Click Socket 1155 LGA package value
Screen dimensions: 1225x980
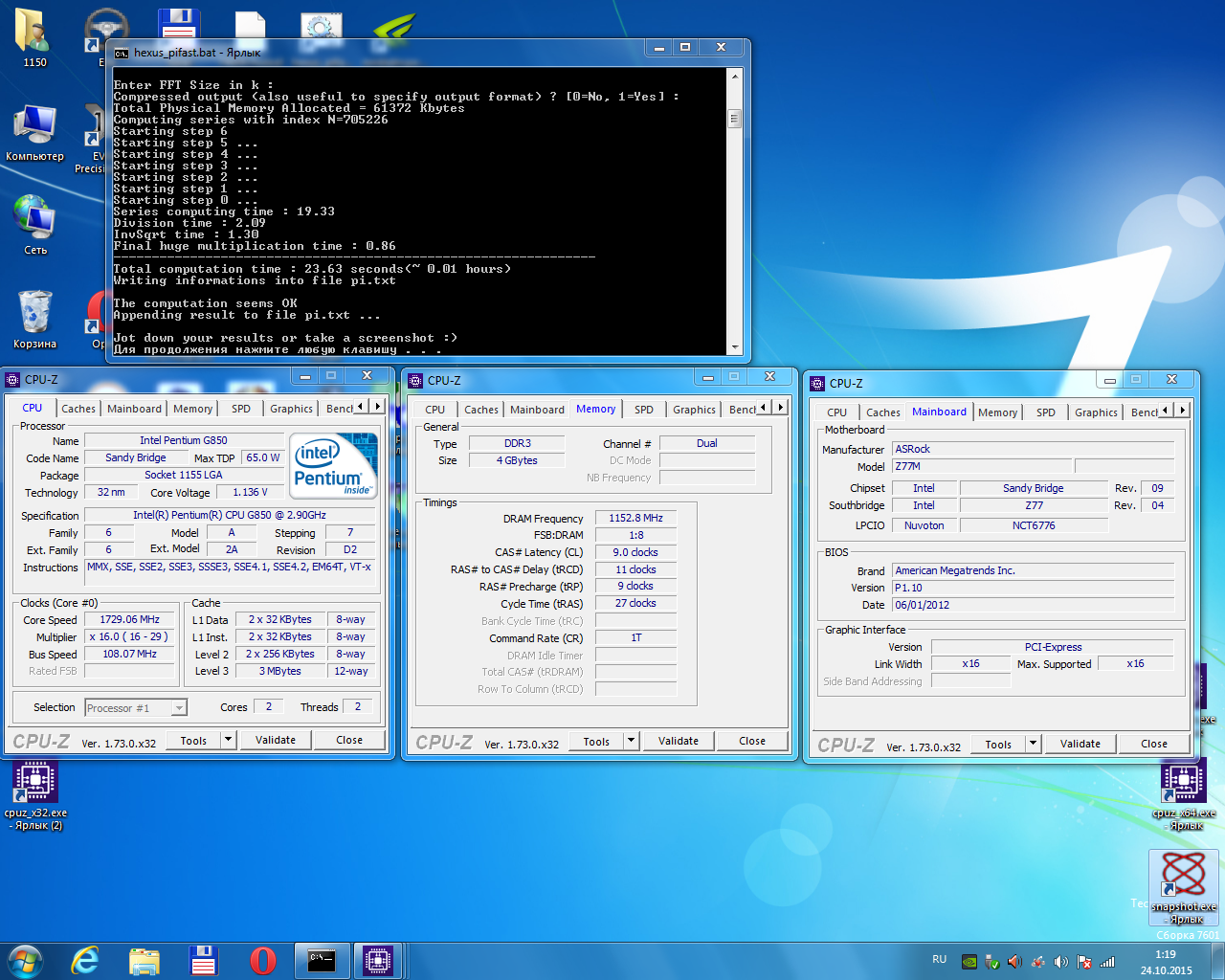(x=184, y=475)
